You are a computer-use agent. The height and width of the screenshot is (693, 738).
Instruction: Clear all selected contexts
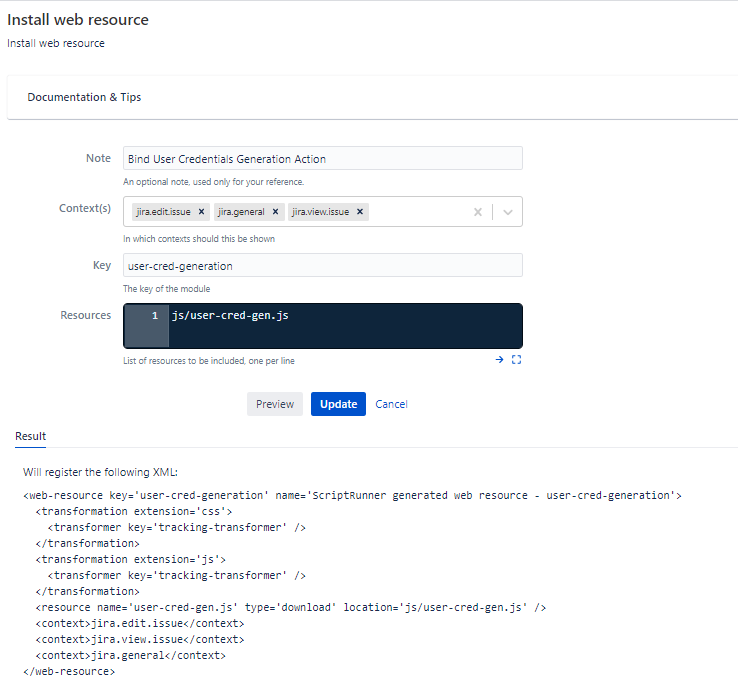click(x=478, y=212)
